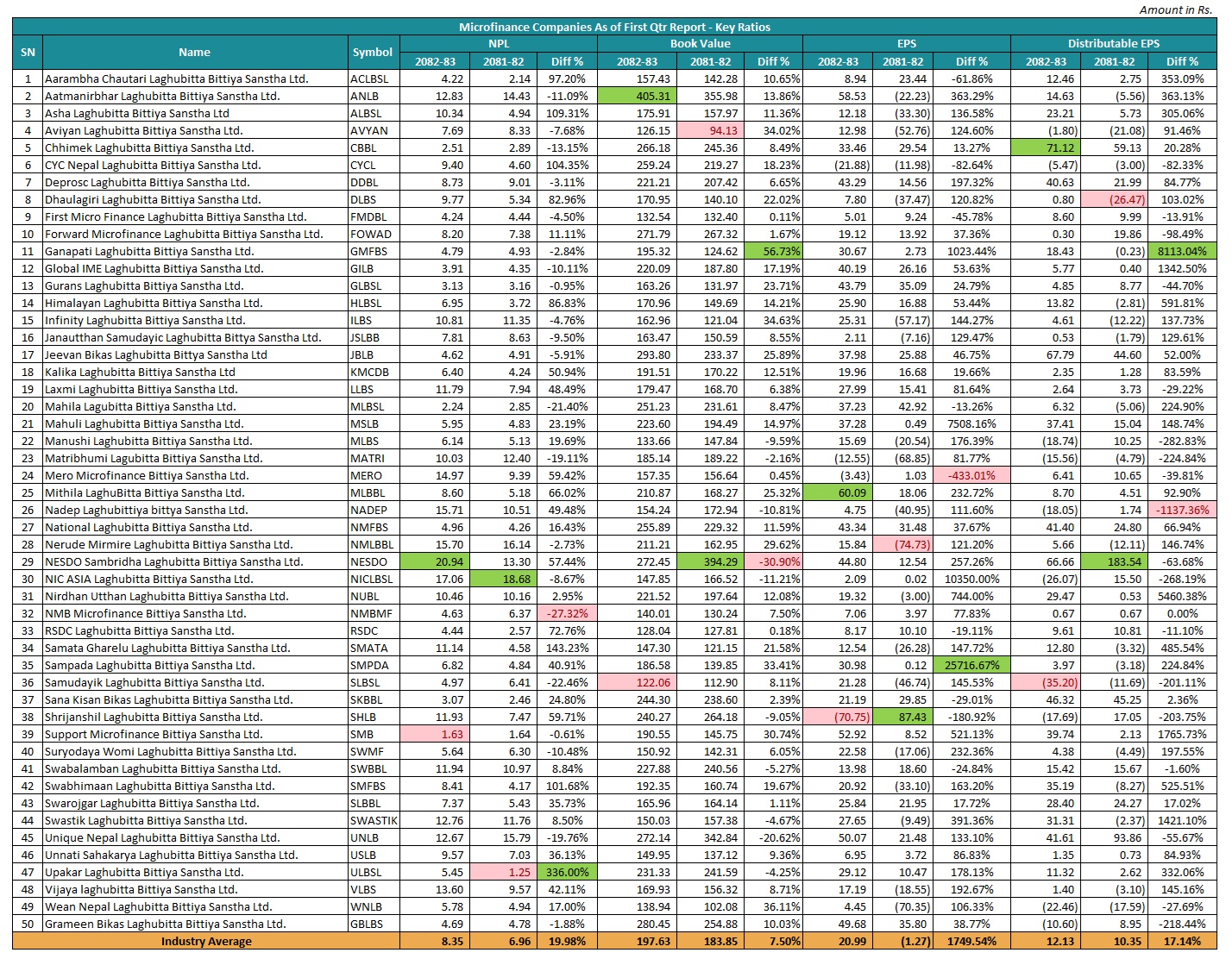Click the 'Distributable EPS' group header
The height and width of the screenshot is (959, 1232).
click(x=1113, y=43)
